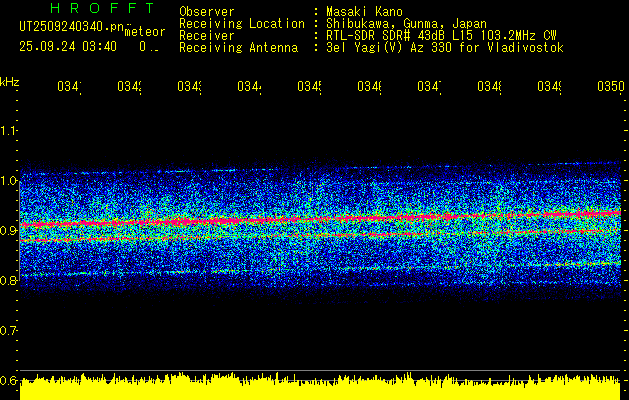Click the RTL-SDR receiver description line

tap(441, 36)
